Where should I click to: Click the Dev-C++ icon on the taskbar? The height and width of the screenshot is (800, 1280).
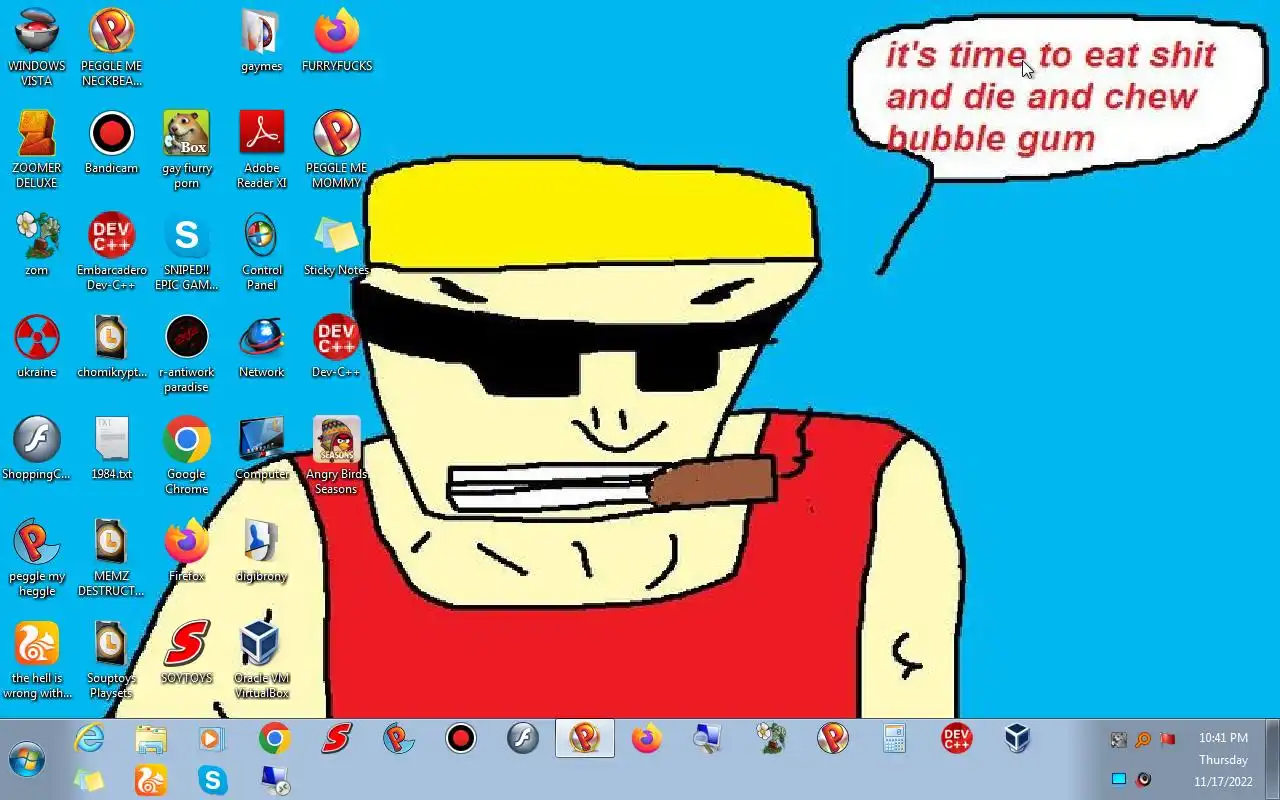pyautogui.click(x=957, y=739)
